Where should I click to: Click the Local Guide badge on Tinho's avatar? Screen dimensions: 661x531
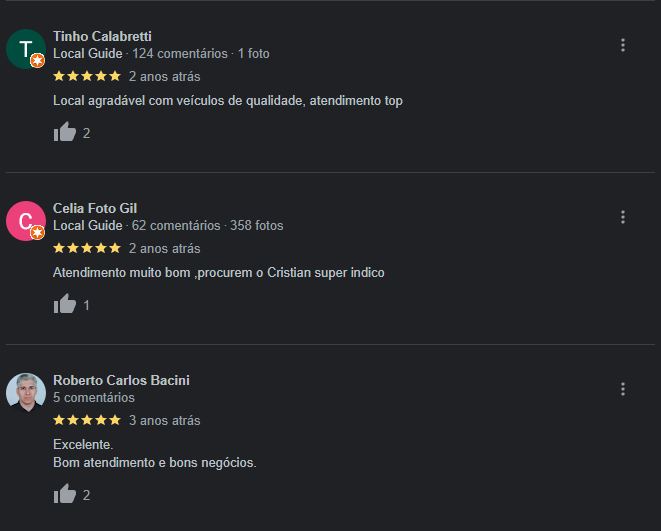pyautogui.click(x=38, y=61)
